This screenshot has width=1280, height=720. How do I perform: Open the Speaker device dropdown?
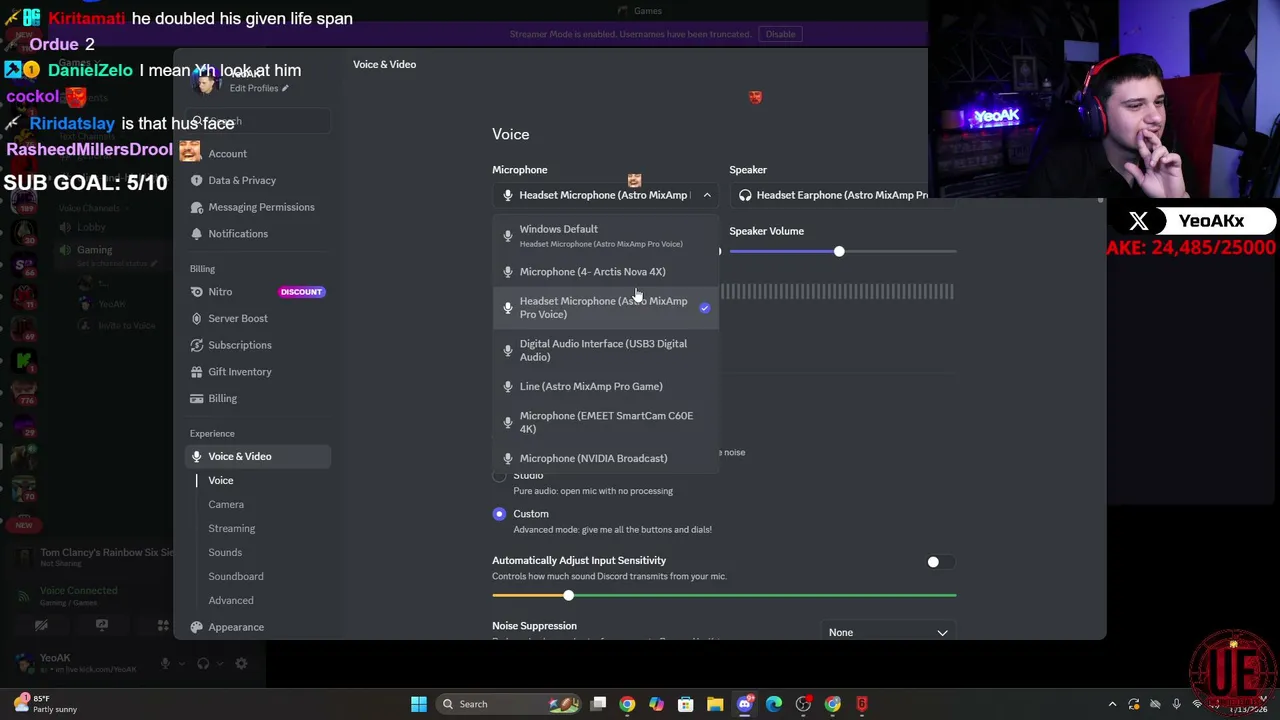[x=842, y=195]
